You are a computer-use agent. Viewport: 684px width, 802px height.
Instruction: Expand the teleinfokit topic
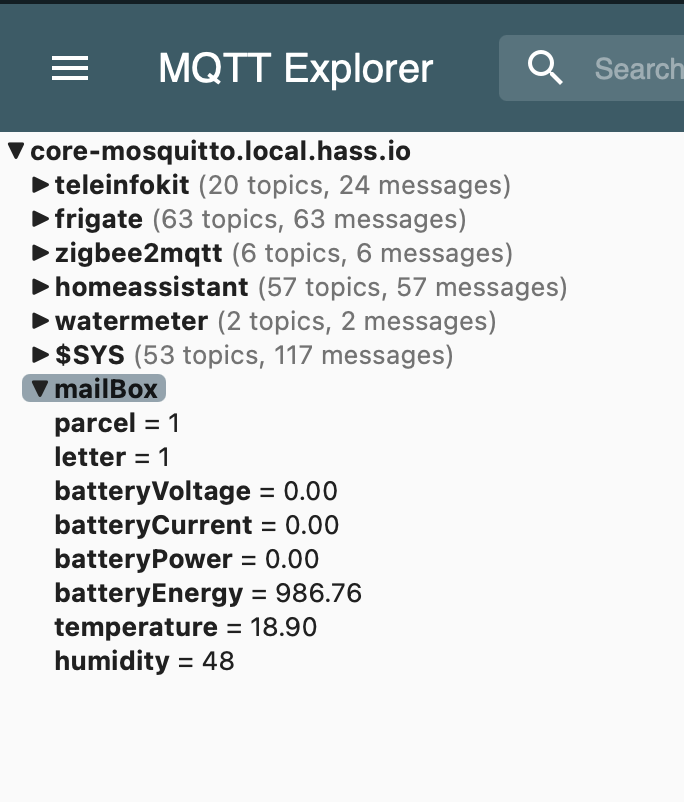coord(40,185)
